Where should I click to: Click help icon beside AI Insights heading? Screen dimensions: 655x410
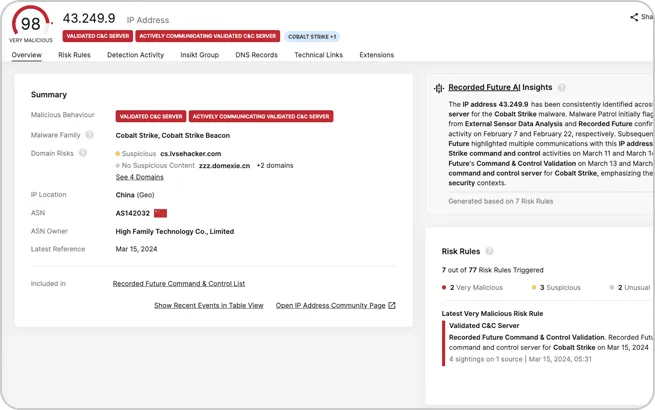(x=562, y=87)
